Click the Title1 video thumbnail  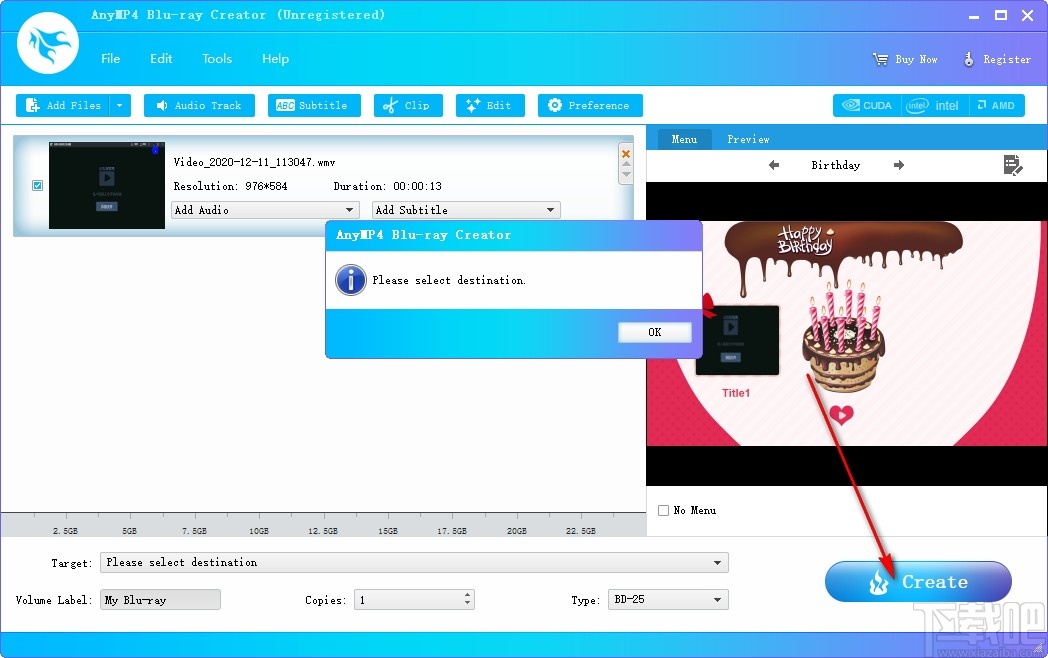pyautogui.click(x=737, y=340)
